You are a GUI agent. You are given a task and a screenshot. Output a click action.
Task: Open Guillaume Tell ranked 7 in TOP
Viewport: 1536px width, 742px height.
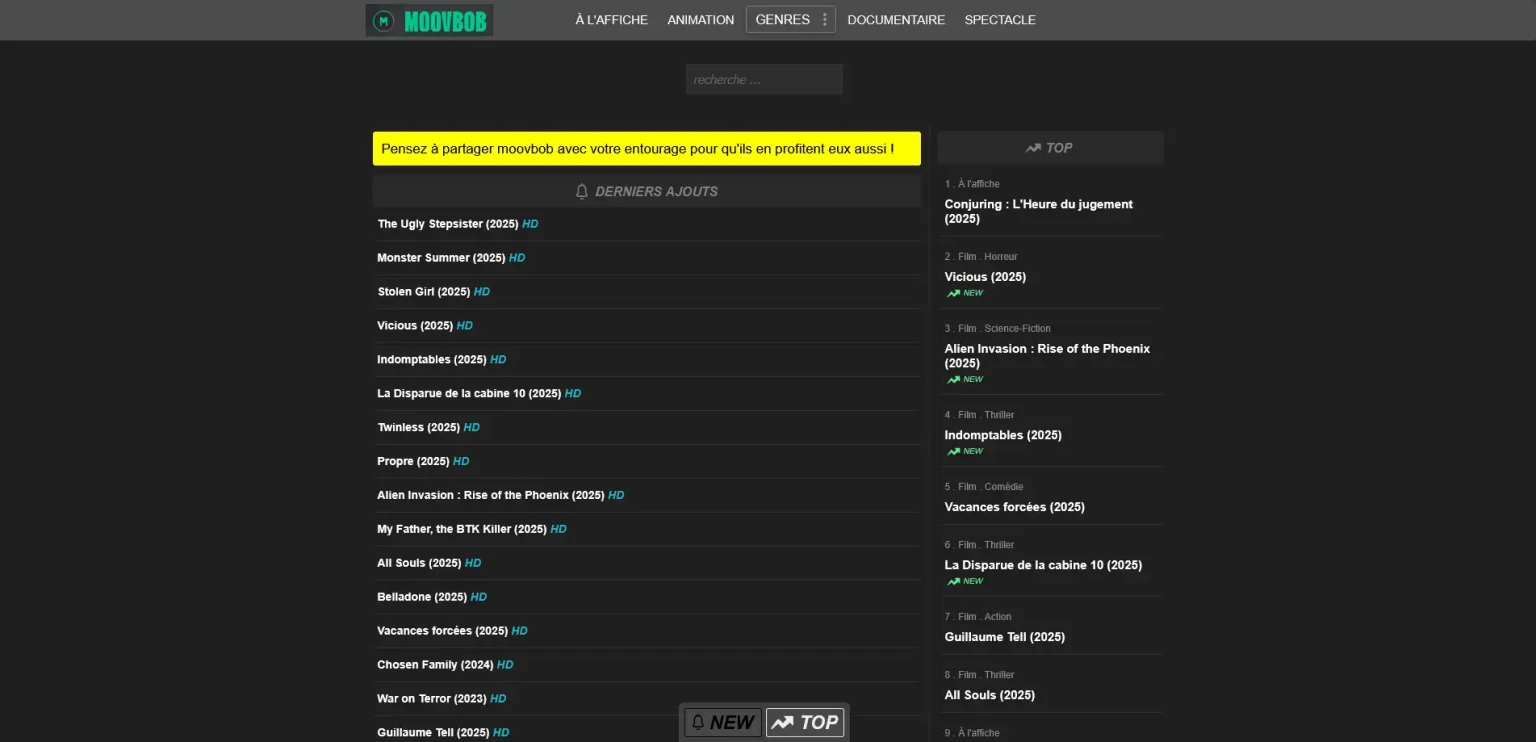(1004, 637)
